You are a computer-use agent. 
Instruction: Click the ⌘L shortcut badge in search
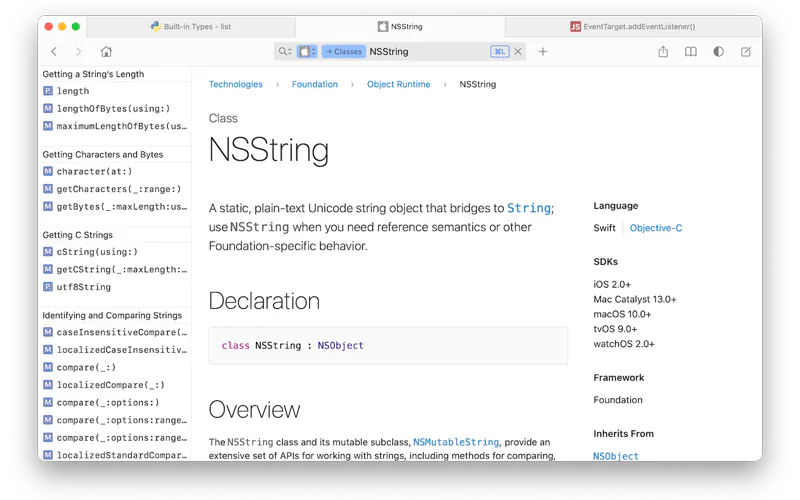pos(499,52)
